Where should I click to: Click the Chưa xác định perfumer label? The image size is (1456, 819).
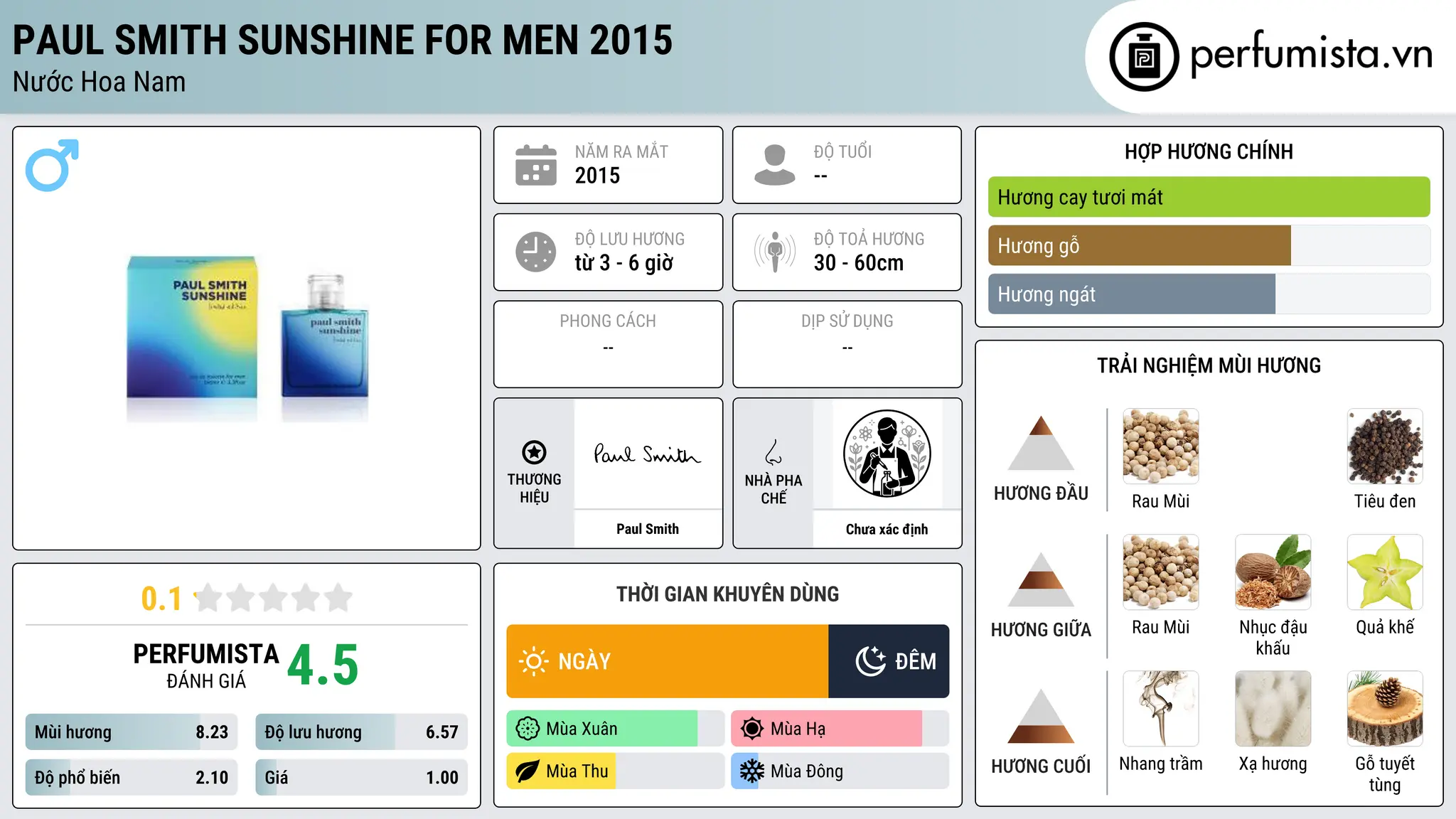(x=887, y=529)
